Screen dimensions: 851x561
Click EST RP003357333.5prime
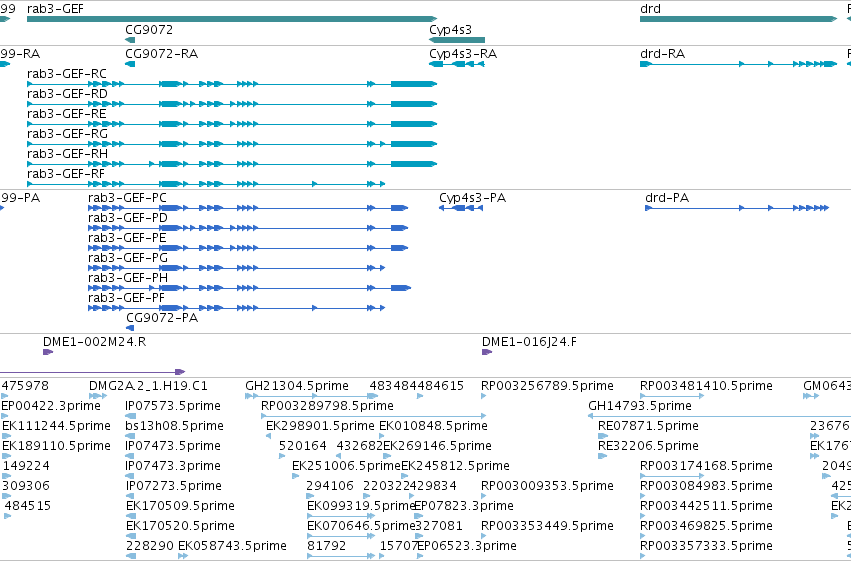pyautogui.click(x=706, y=546)
